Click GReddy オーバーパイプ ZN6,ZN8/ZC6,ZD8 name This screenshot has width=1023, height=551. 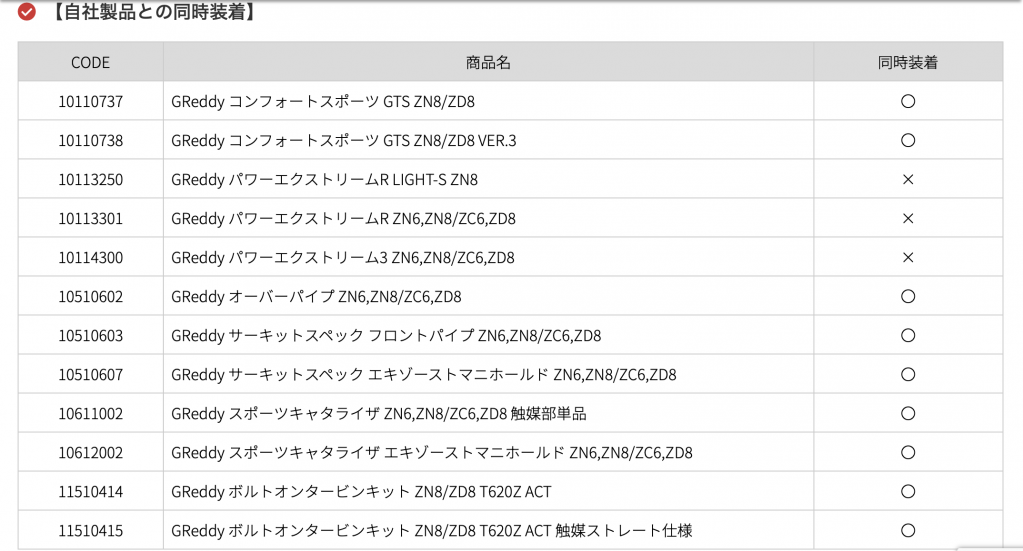[x=316, y=297]
